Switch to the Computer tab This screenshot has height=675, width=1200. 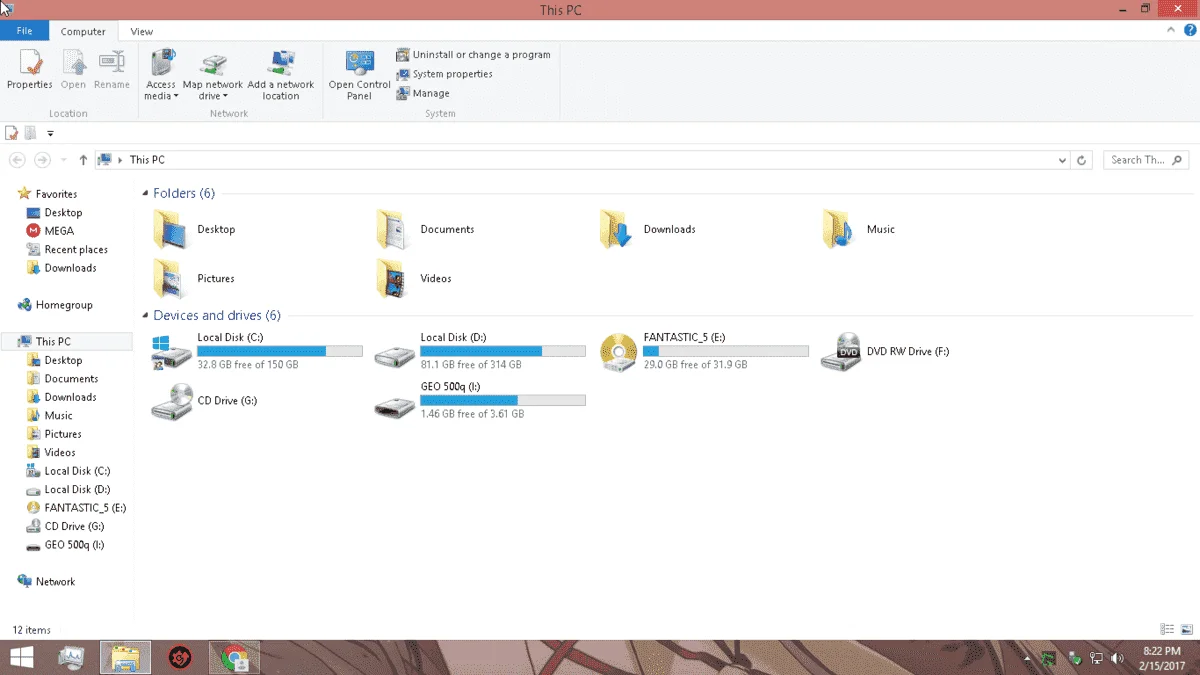(x=83, y=31)
